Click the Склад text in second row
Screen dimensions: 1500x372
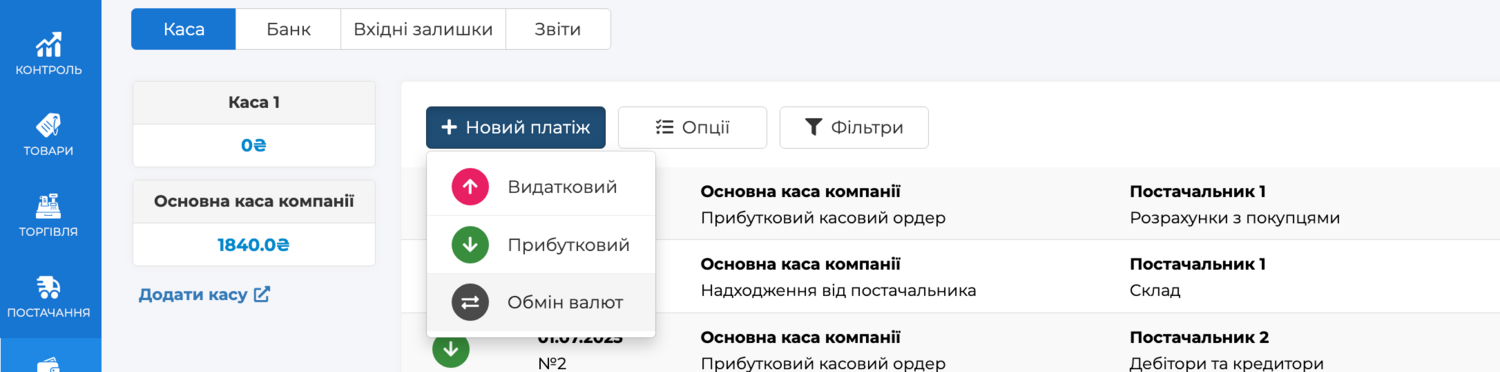point(1155,291)
